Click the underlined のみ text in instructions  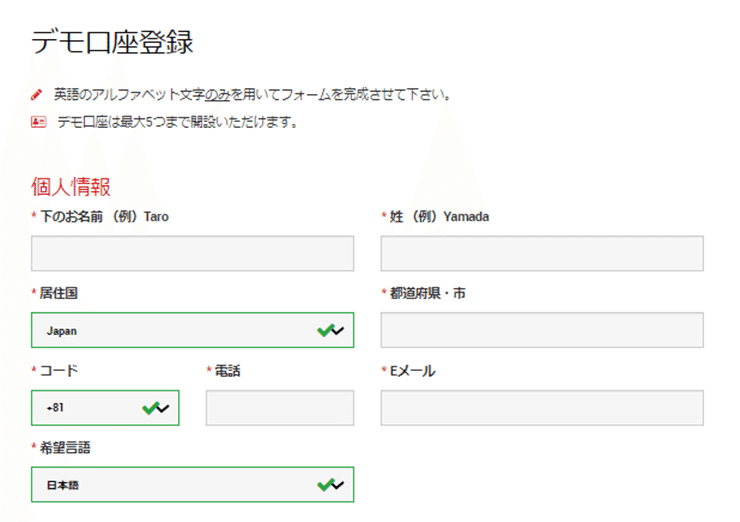(x=218, y=95)
